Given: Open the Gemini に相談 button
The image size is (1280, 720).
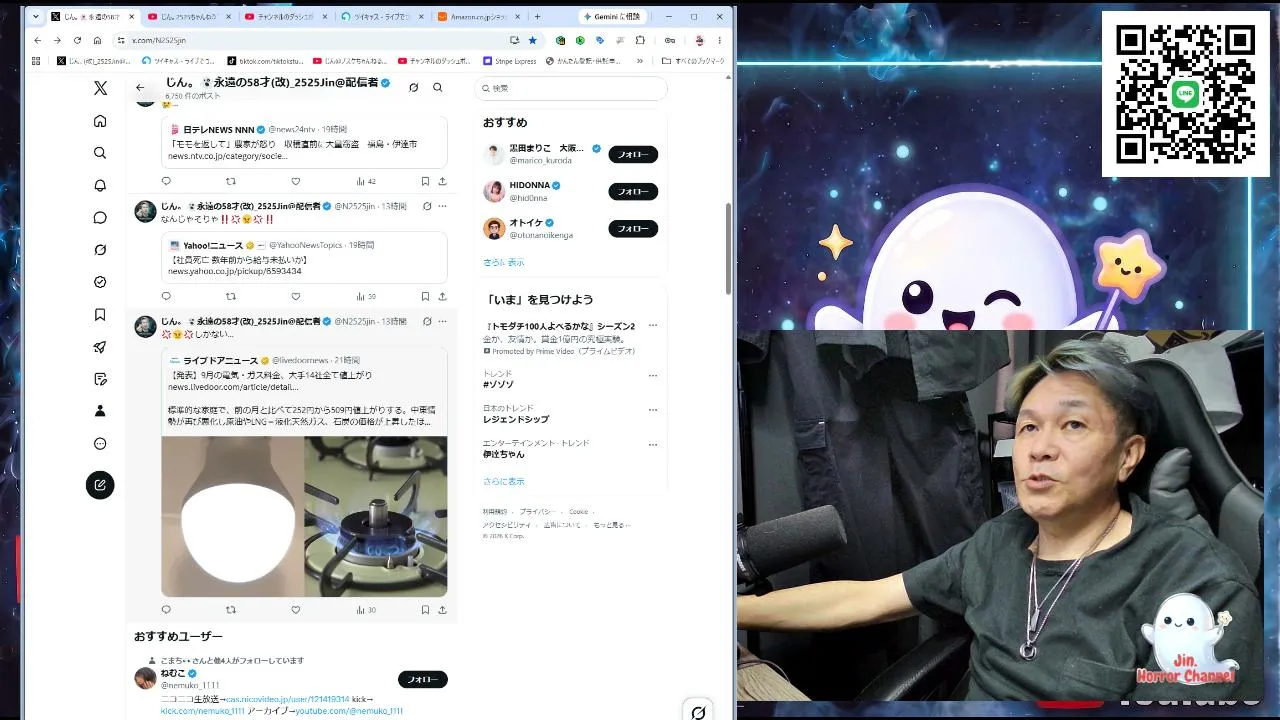Looking at the screenshot, I should (x=614, y=17).
